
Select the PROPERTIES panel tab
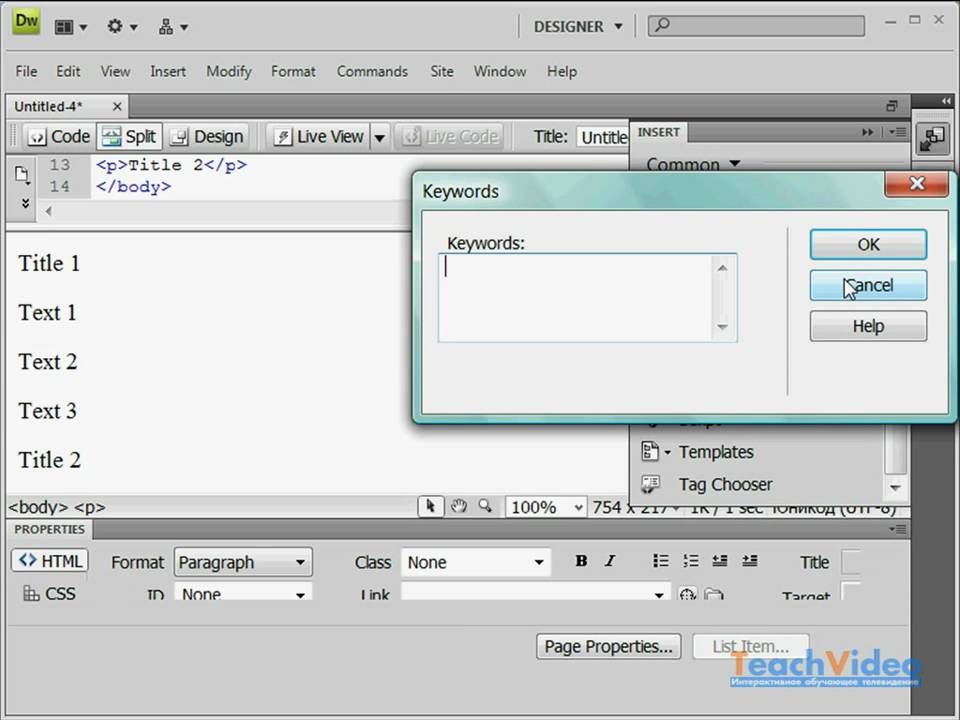(x=49, y=530)
